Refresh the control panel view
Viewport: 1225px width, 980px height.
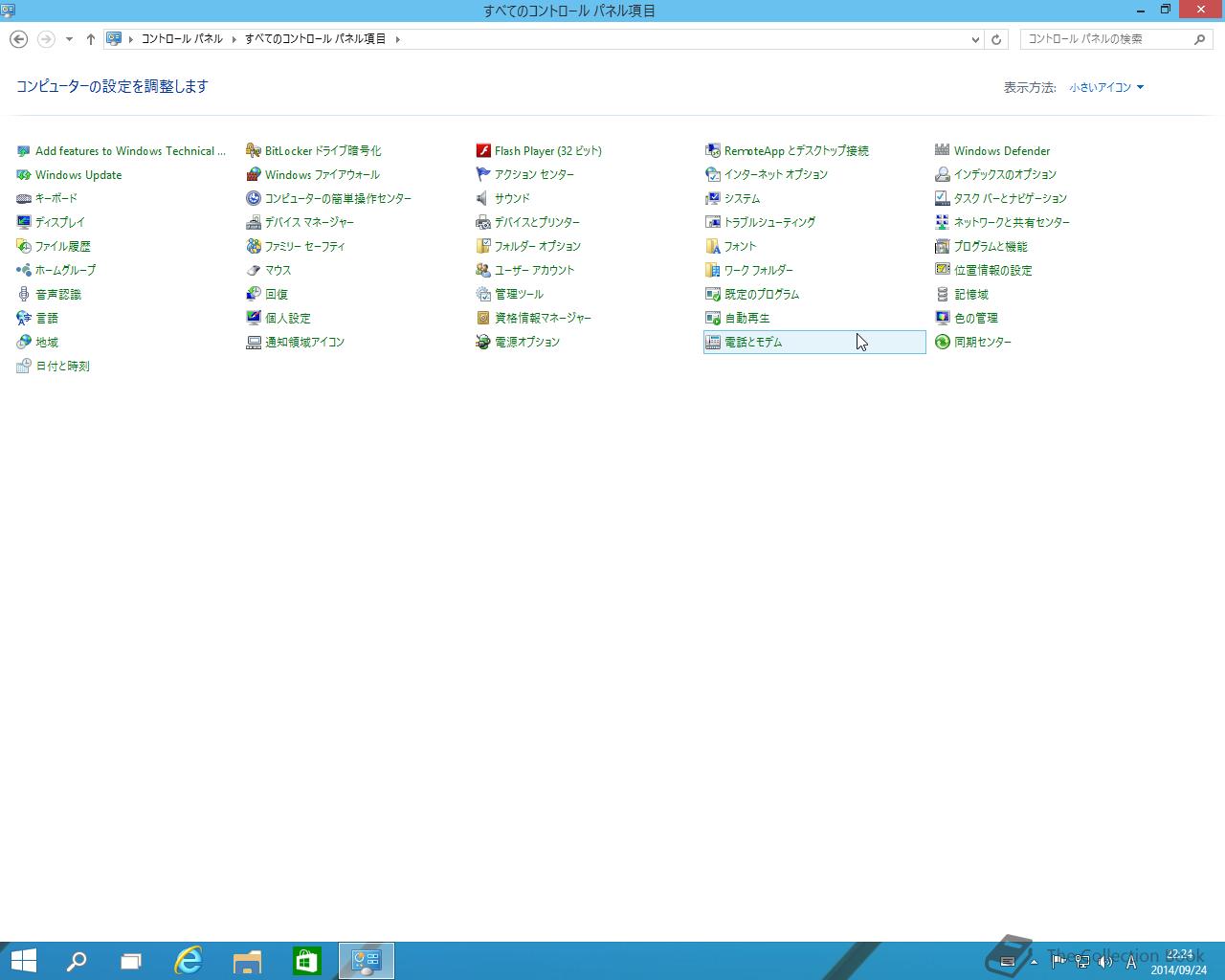pos(996,39)
